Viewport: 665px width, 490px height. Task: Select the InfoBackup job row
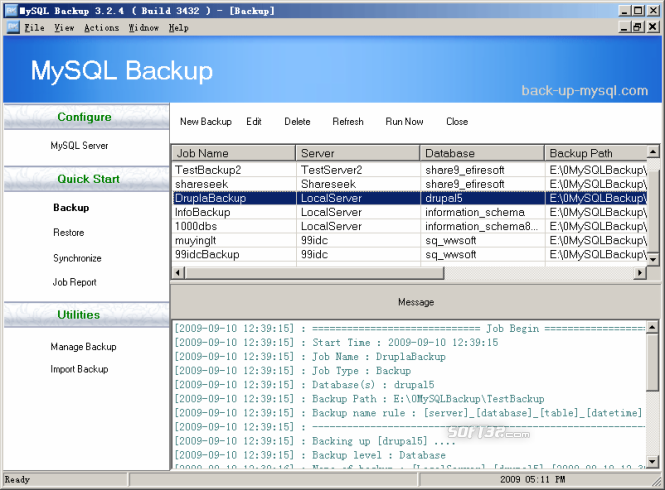[x=409, y=212]
